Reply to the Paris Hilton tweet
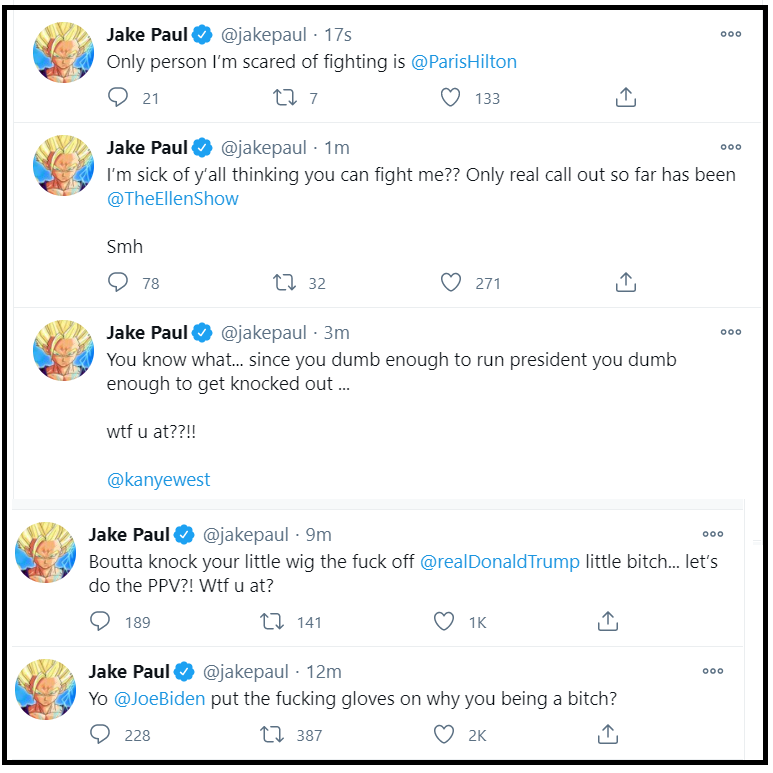The height and width of the screenshot is (773, 773). coord(118,97)
